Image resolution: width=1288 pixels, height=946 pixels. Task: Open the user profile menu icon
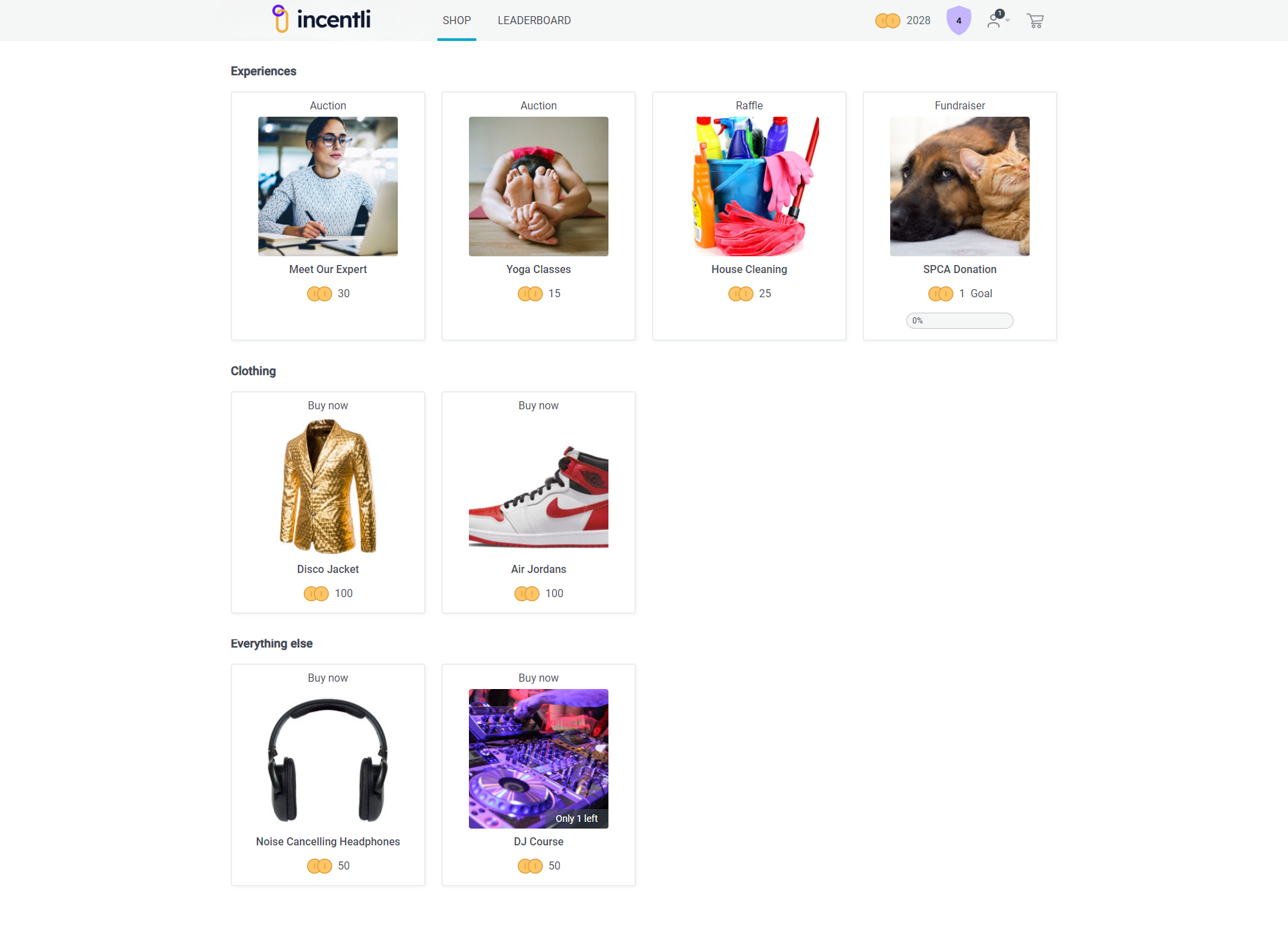(x=998, y=19)
